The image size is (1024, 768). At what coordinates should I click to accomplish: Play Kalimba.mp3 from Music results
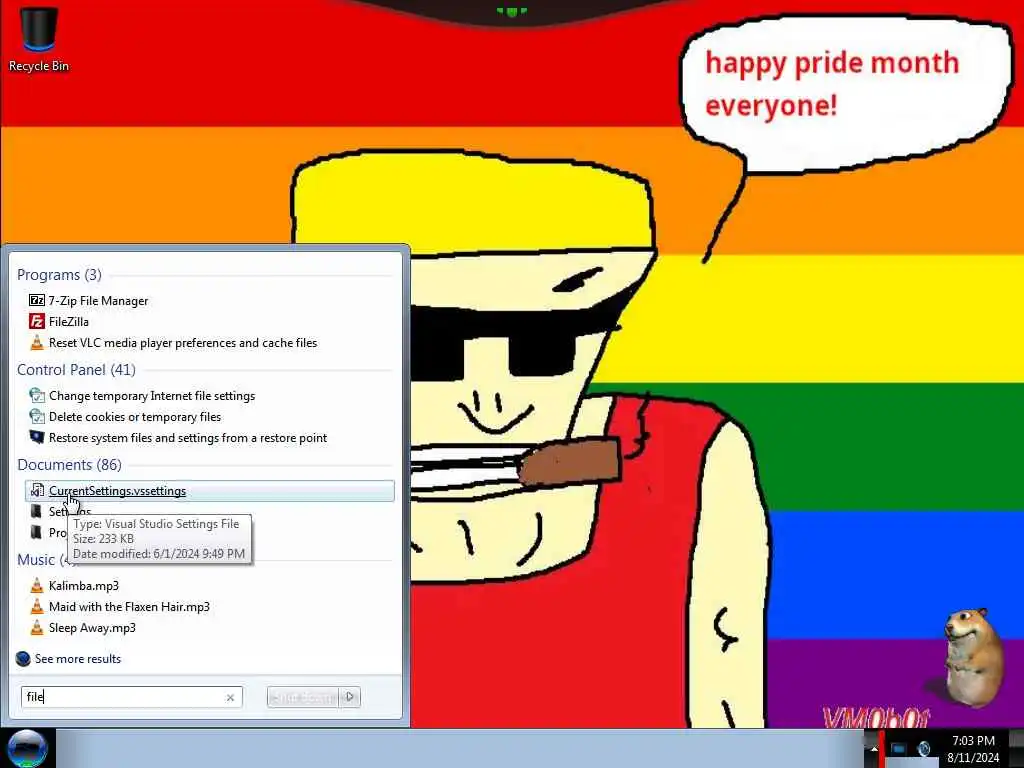tap(84, 586)
